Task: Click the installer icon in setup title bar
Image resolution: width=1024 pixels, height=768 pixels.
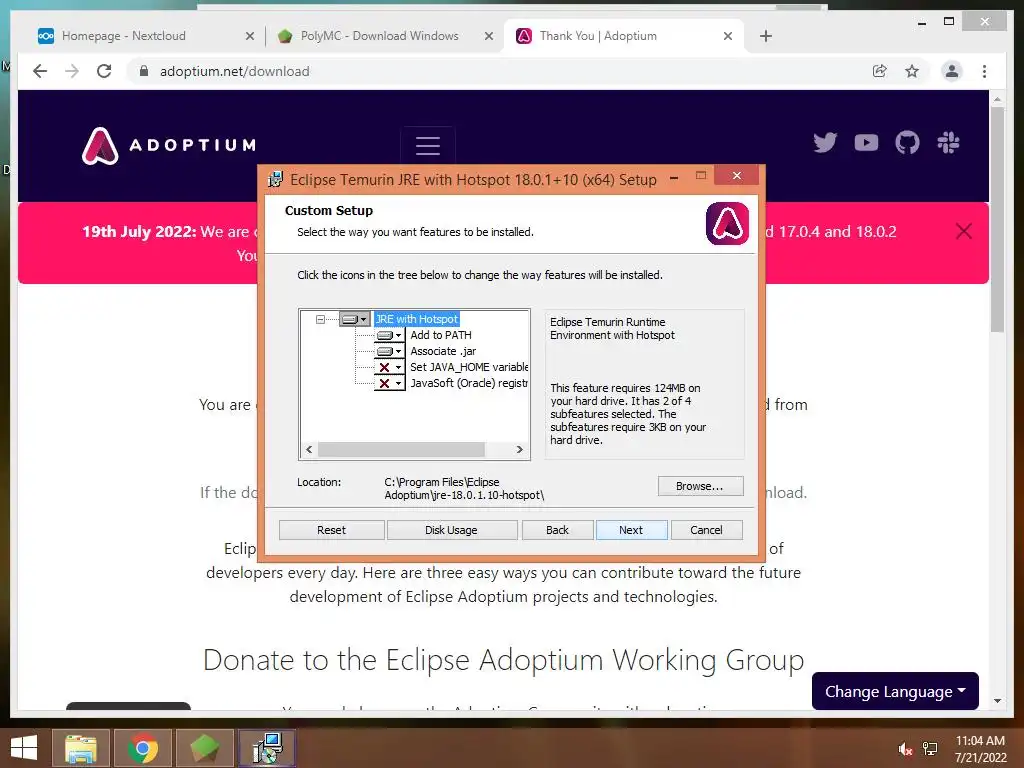Action: click(x=276, y=180)
